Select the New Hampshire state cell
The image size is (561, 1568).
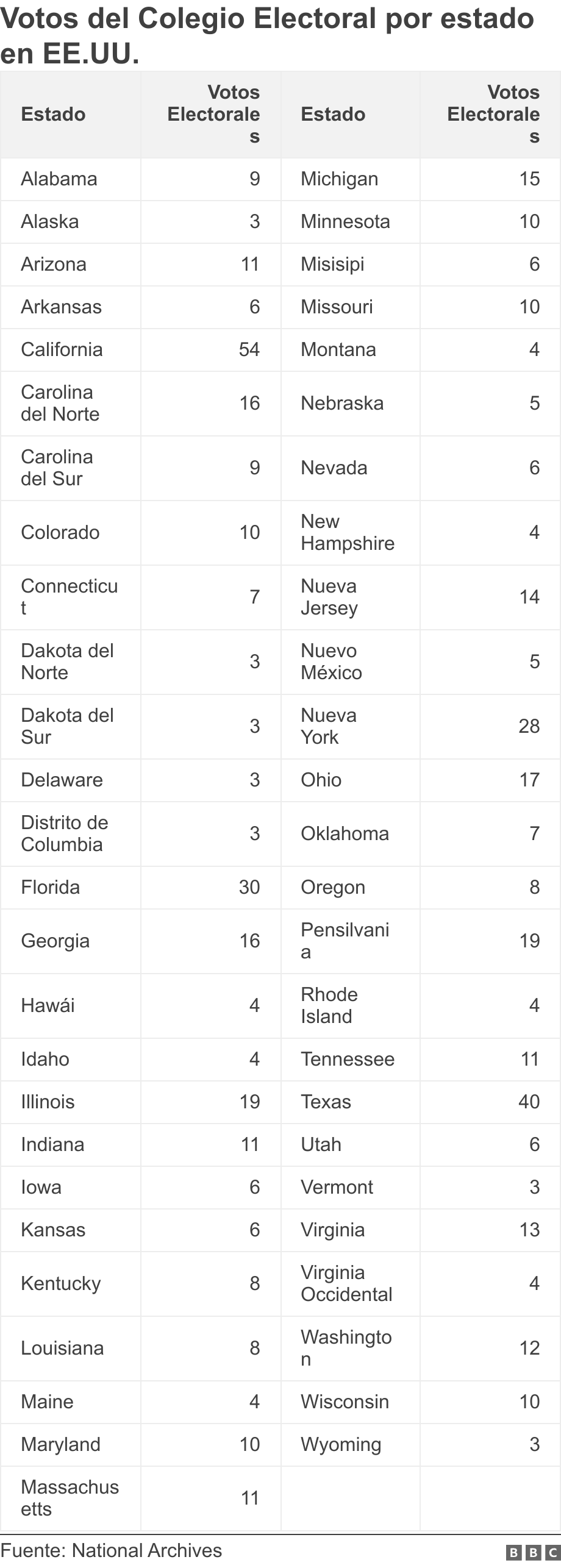coord(348,532)
